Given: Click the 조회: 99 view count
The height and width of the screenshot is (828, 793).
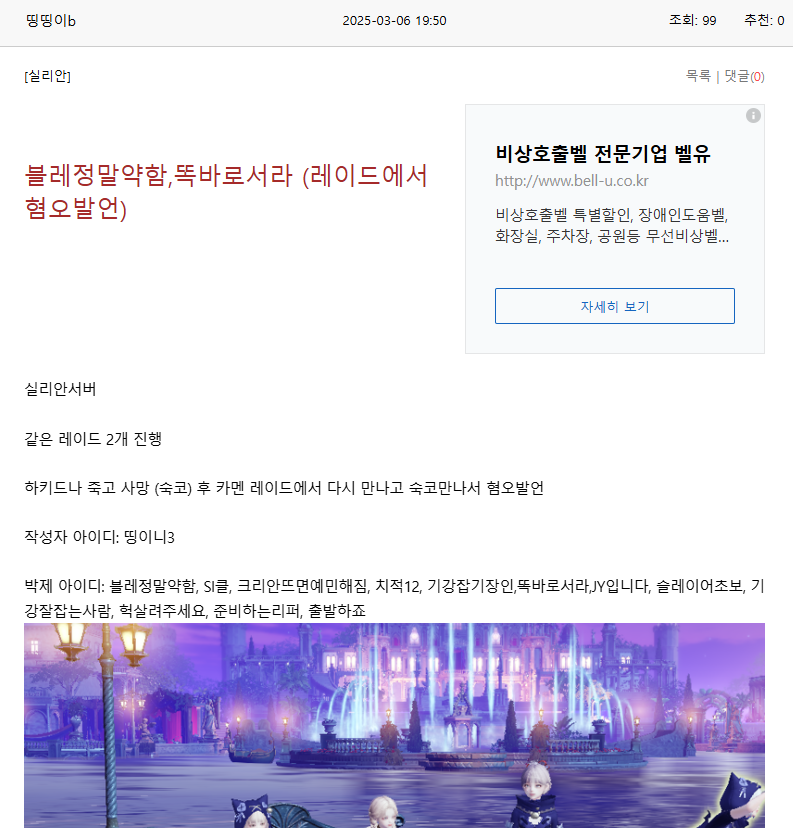Looking at the screenshot, I should pyautogui.click(x=693, y=21).
